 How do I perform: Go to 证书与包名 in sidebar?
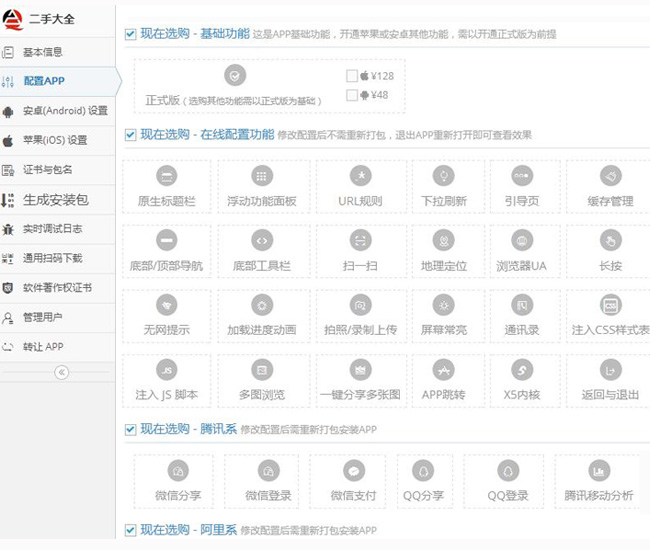(x=58, y=170)
